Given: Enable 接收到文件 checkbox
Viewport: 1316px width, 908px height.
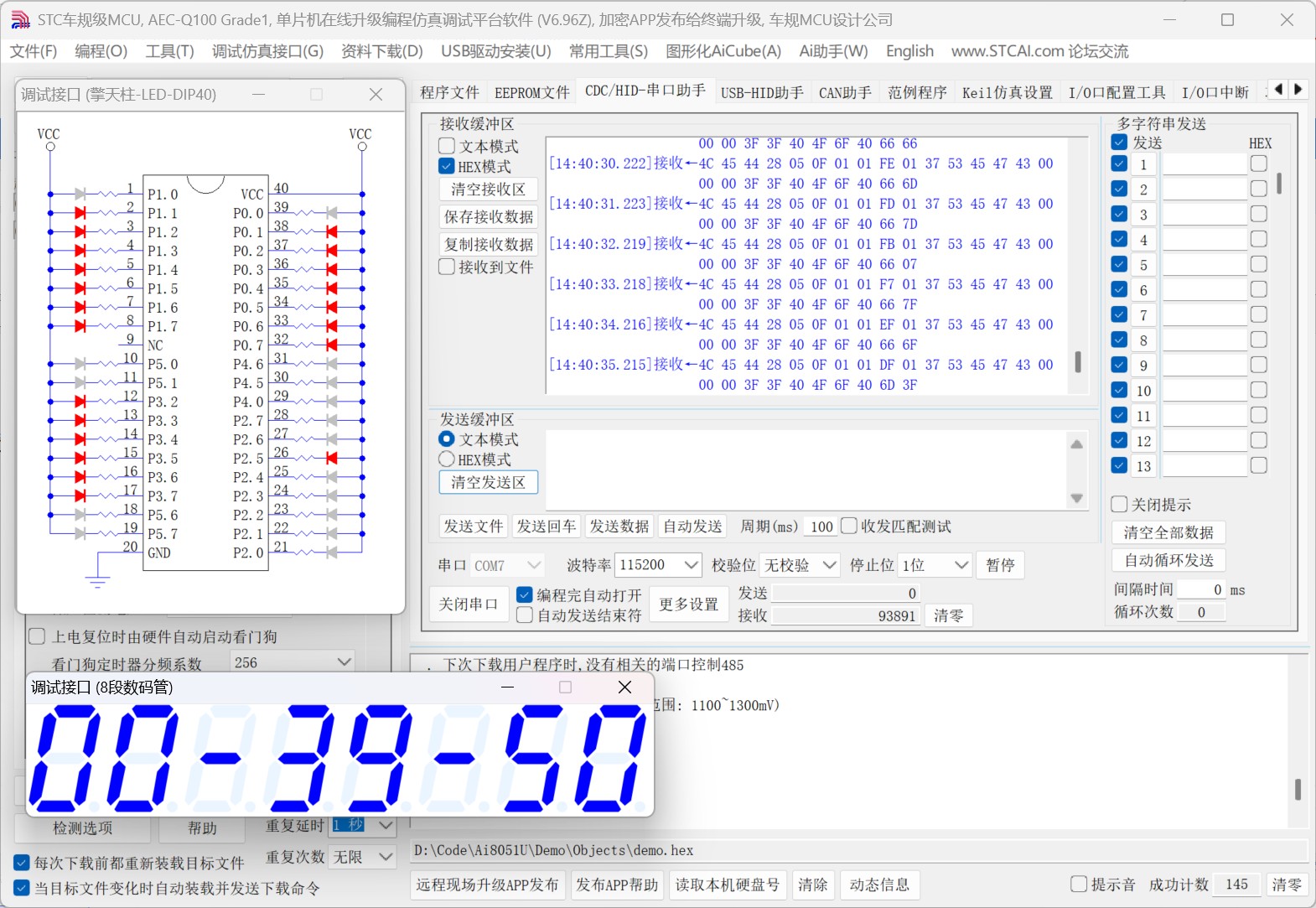Looking at the screenshot, I should [447, 267].
